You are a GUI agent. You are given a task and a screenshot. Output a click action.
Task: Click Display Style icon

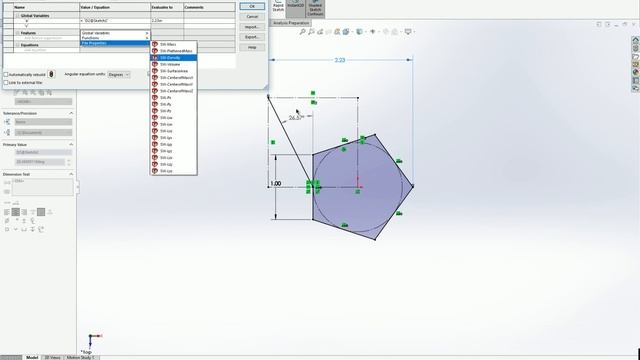pos(360,31)
